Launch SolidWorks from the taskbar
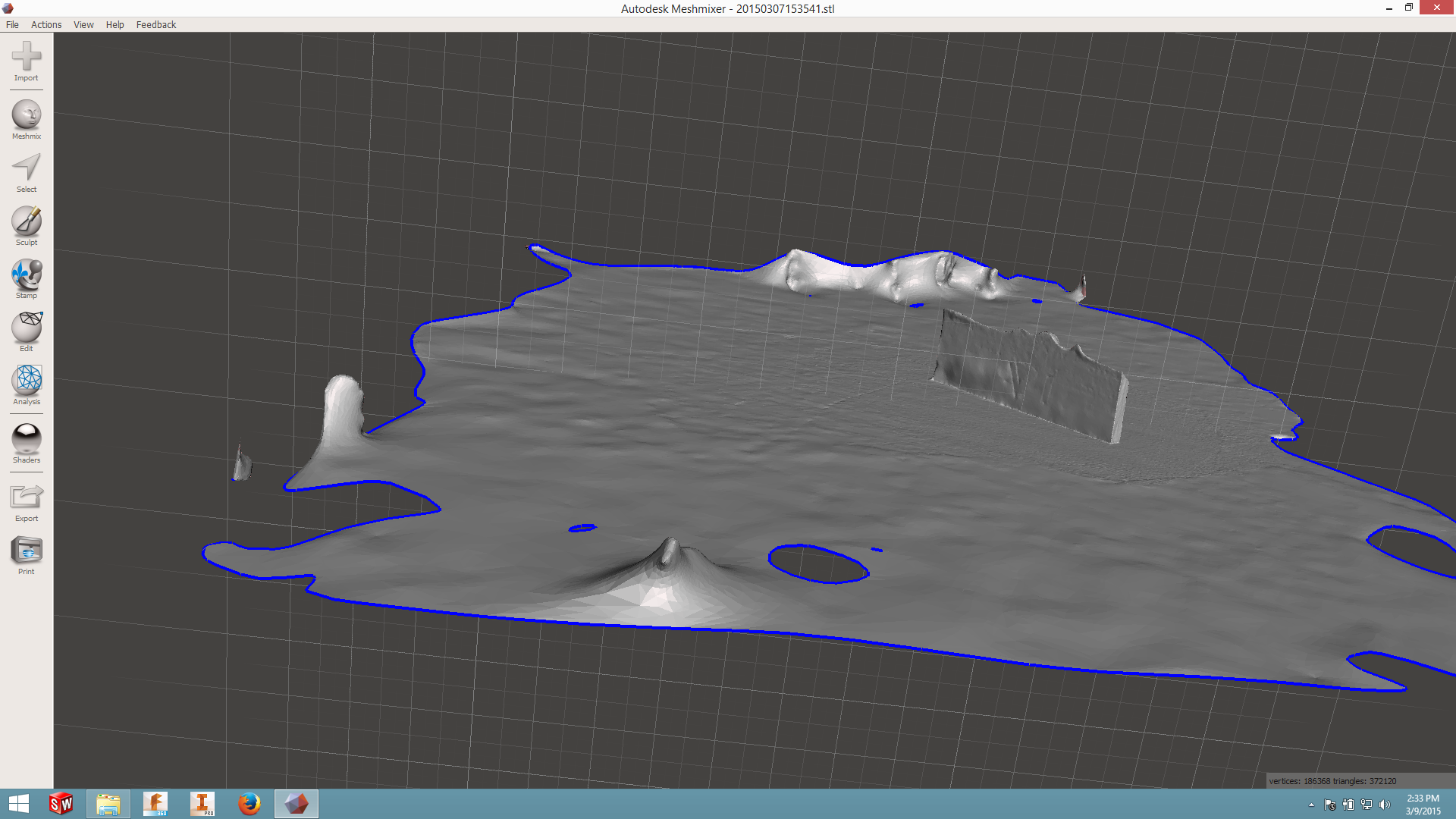The width and height of the screenshot is (1456, 819). 61,804
